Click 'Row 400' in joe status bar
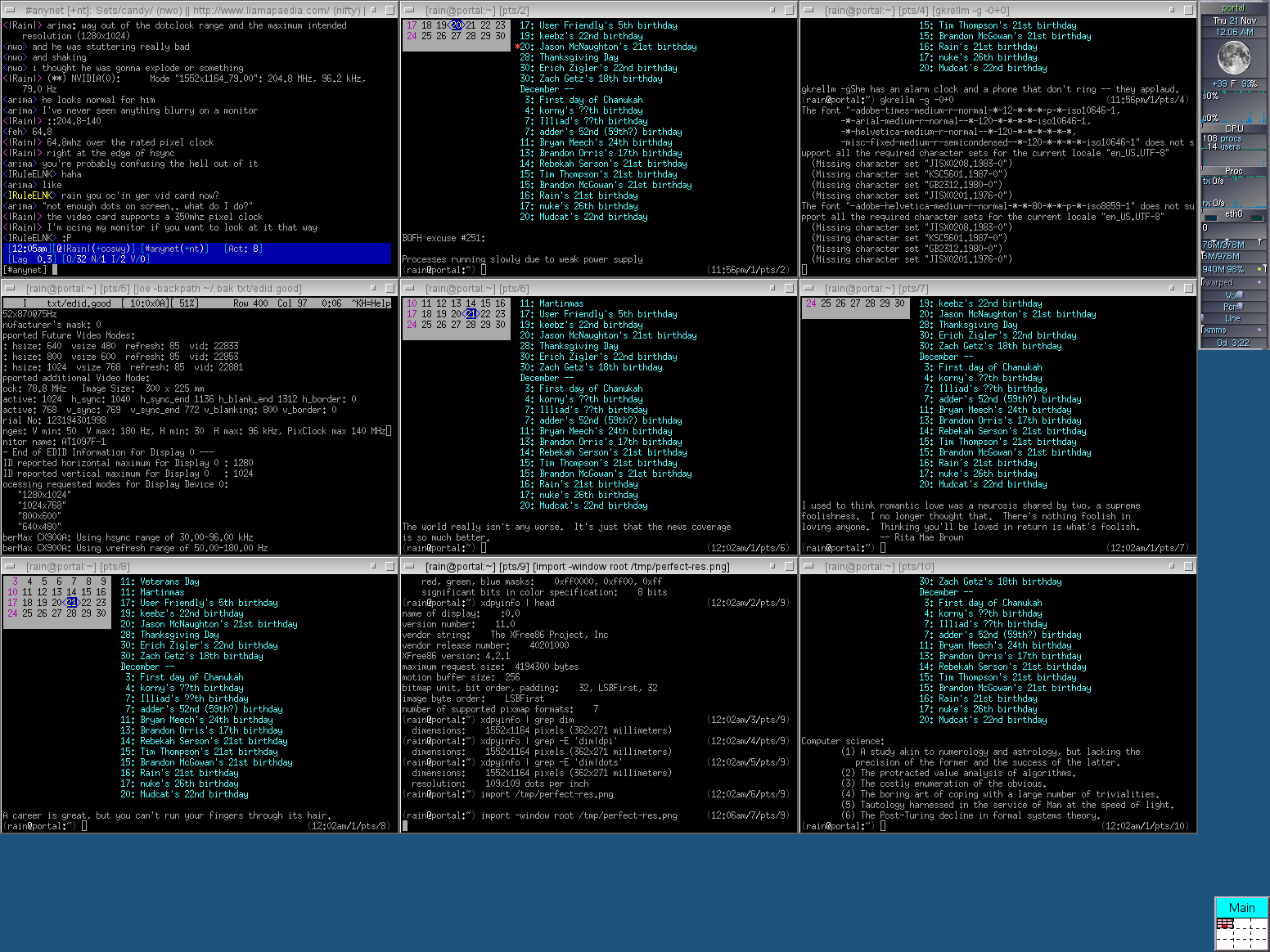1270x952 pixels. (x=250, y=303)
